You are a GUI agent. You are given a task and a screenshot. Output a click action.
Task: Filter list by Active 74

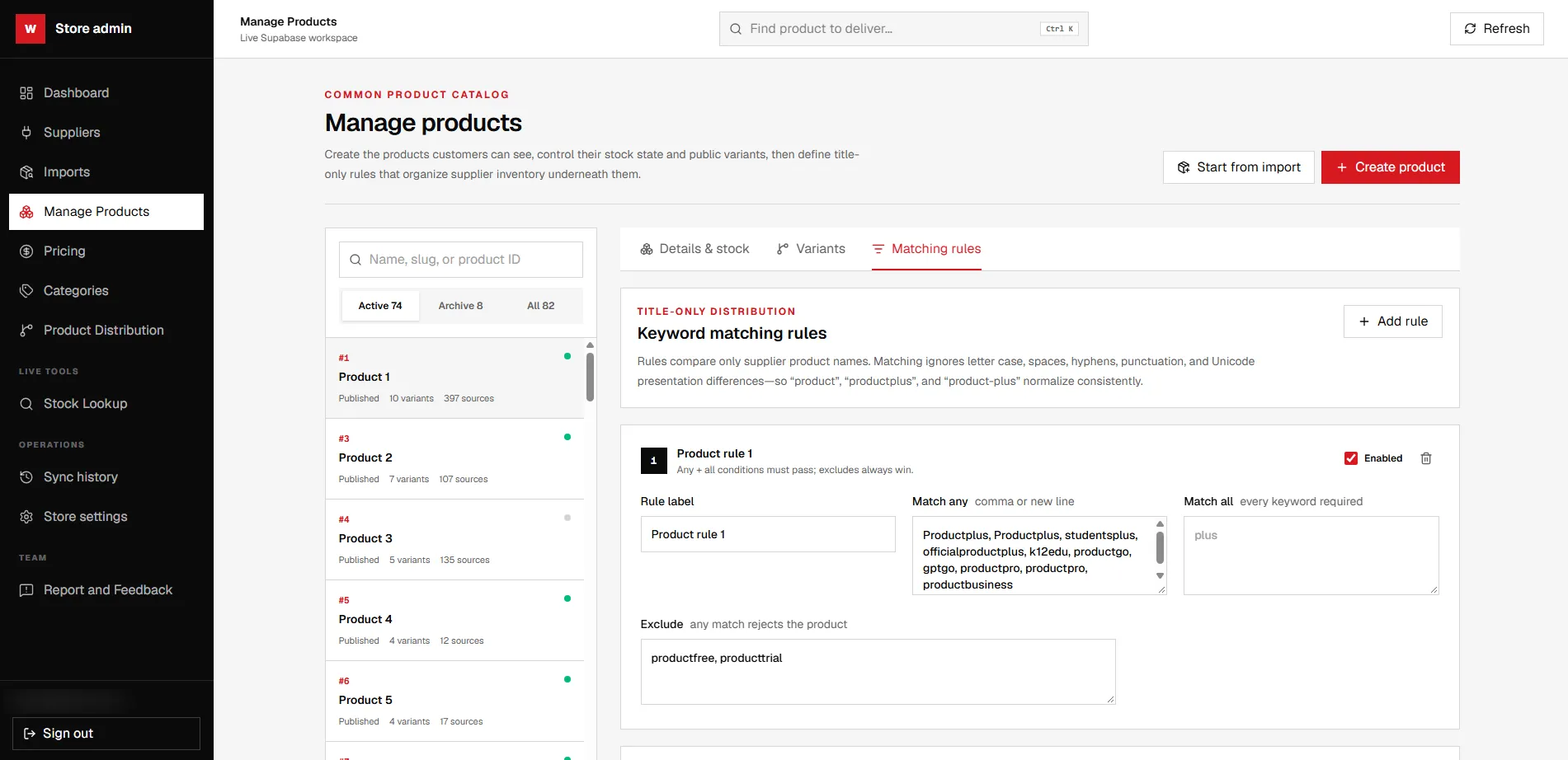tap(380, 306)
